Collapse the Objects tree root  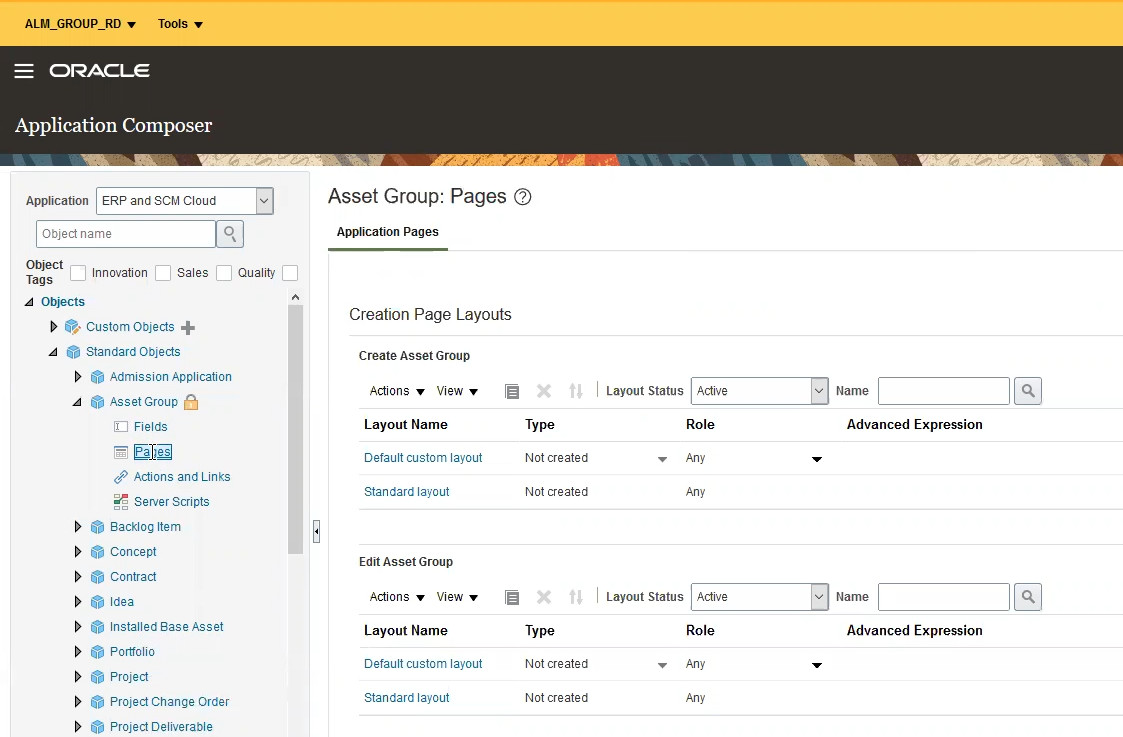pyautogui.click(x=29, y=302)
